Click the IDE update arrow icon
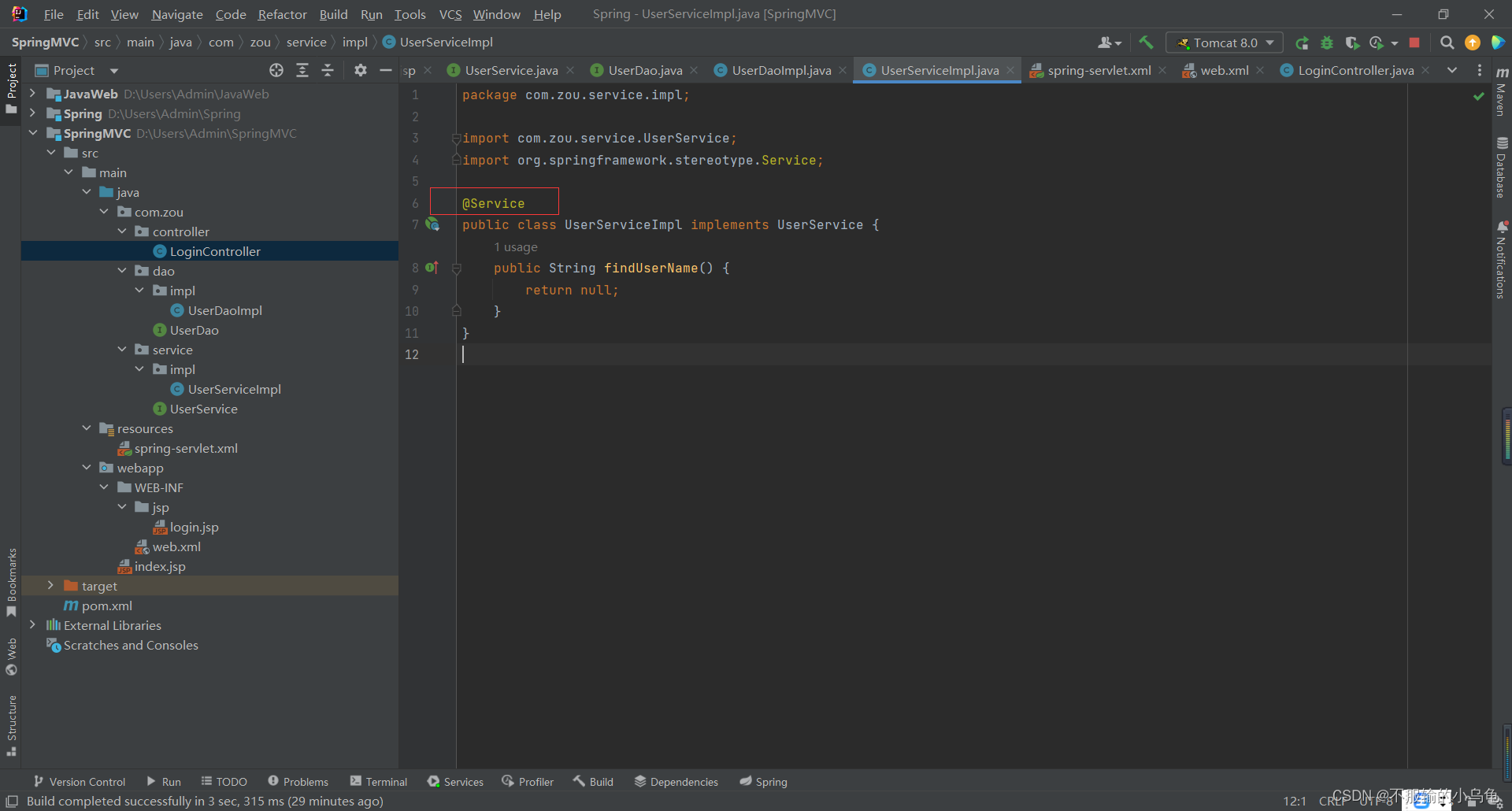The width and height of the screenshot is (1512, 811). [1472, 43]
